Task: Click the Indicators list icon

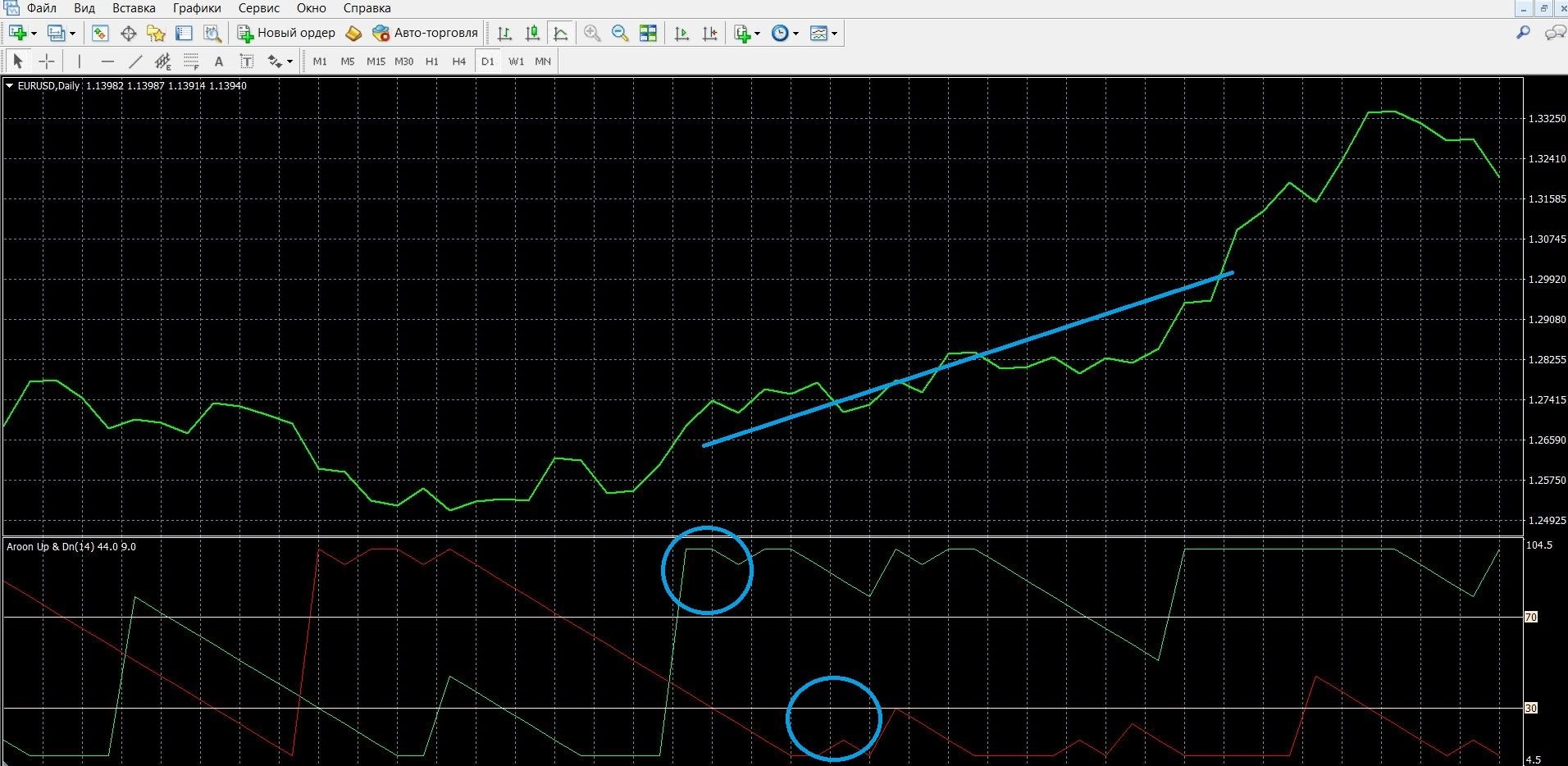Action: 743,33
